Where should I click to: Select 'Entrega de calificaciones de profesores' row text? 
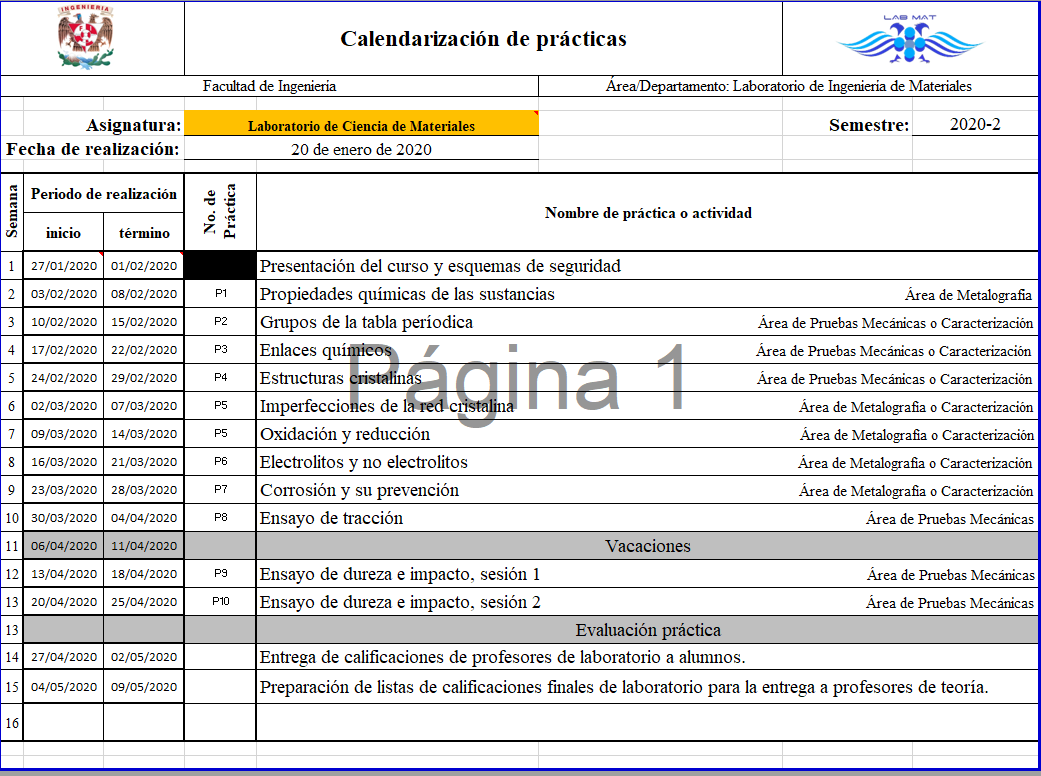click(502, 657)
